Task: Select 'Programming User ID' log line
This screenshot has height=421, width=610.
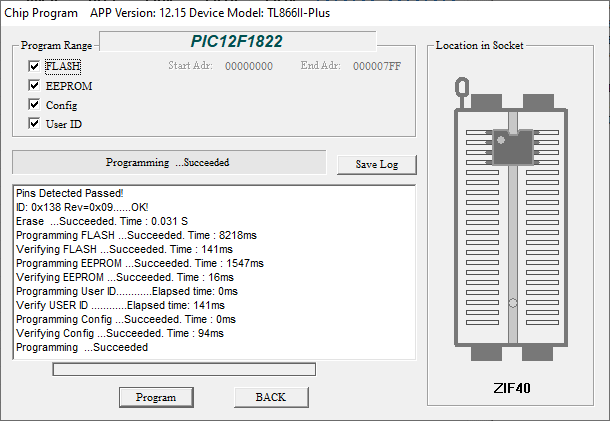Action: pyautogui.click(x=127, y=291)
